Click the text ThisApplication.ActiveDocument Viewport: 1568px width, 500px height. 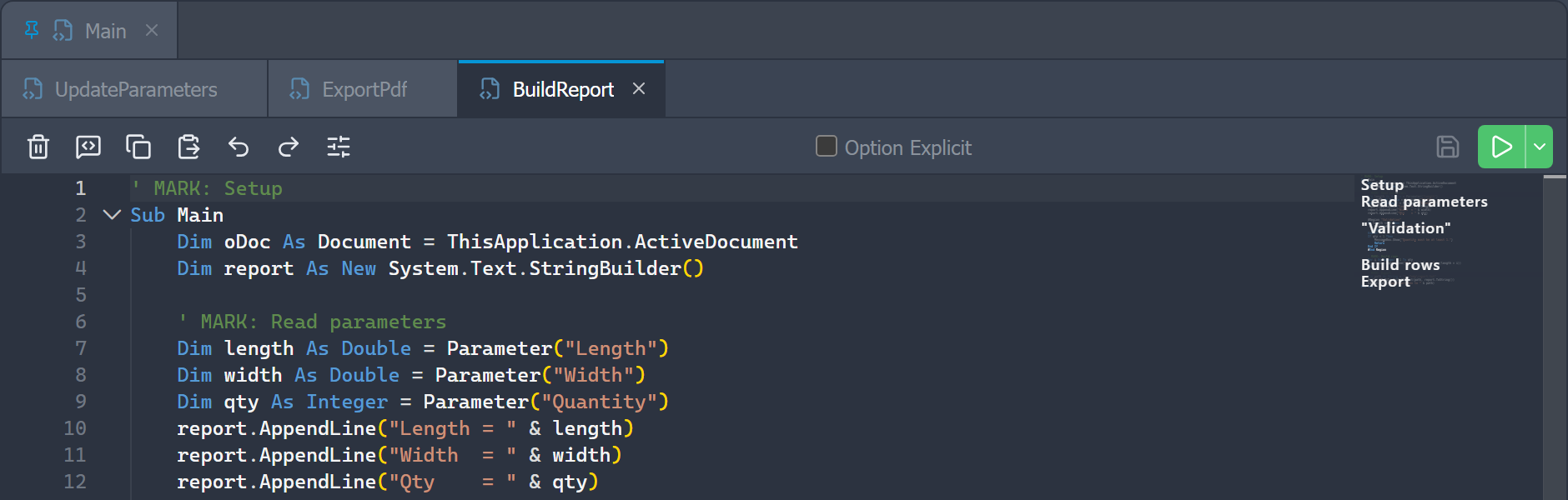pyautogui.click(x=622, y=242)
